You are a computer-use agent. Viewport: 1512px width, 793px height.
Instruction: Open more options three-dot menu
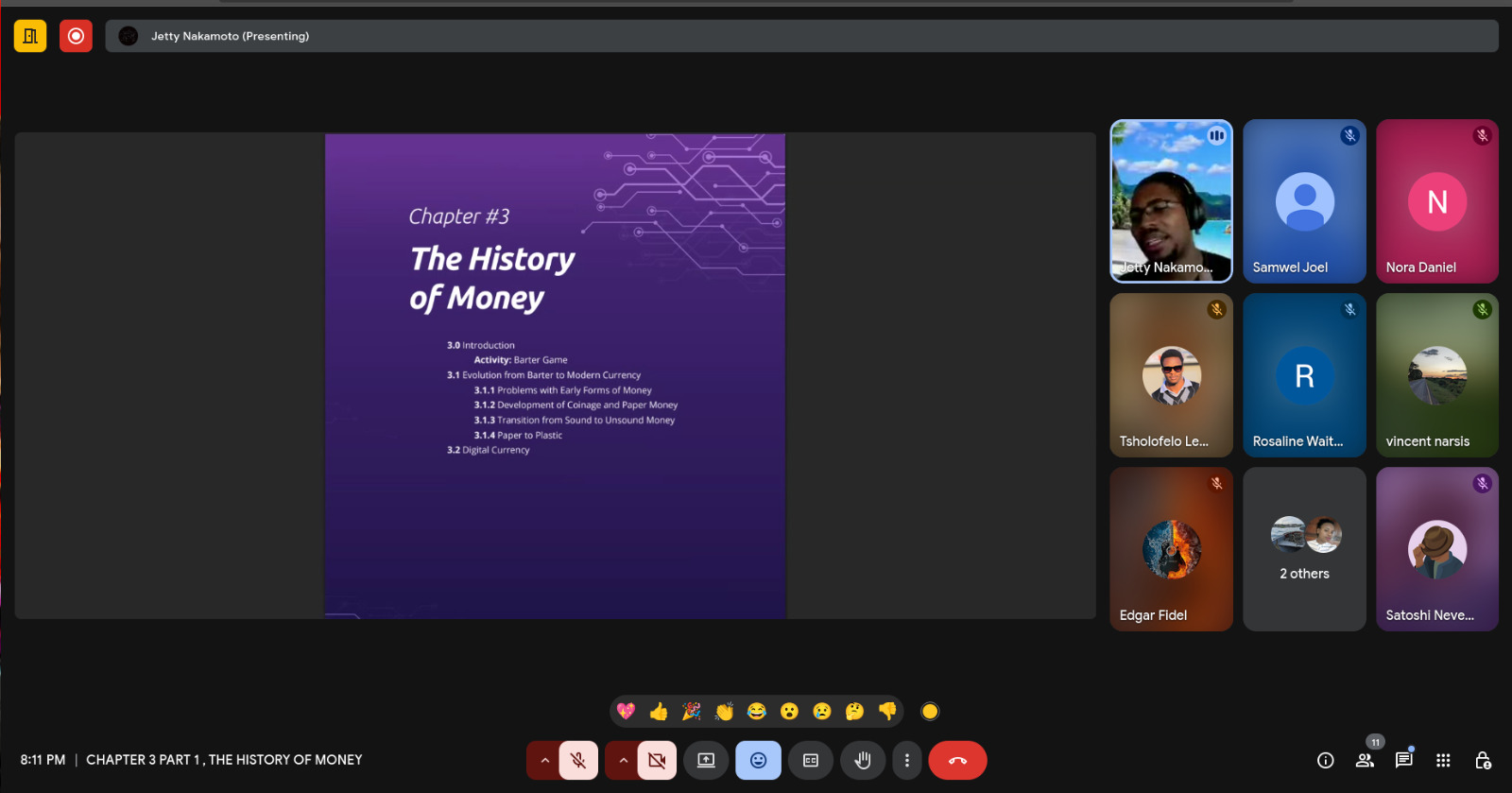pos(906,760)
